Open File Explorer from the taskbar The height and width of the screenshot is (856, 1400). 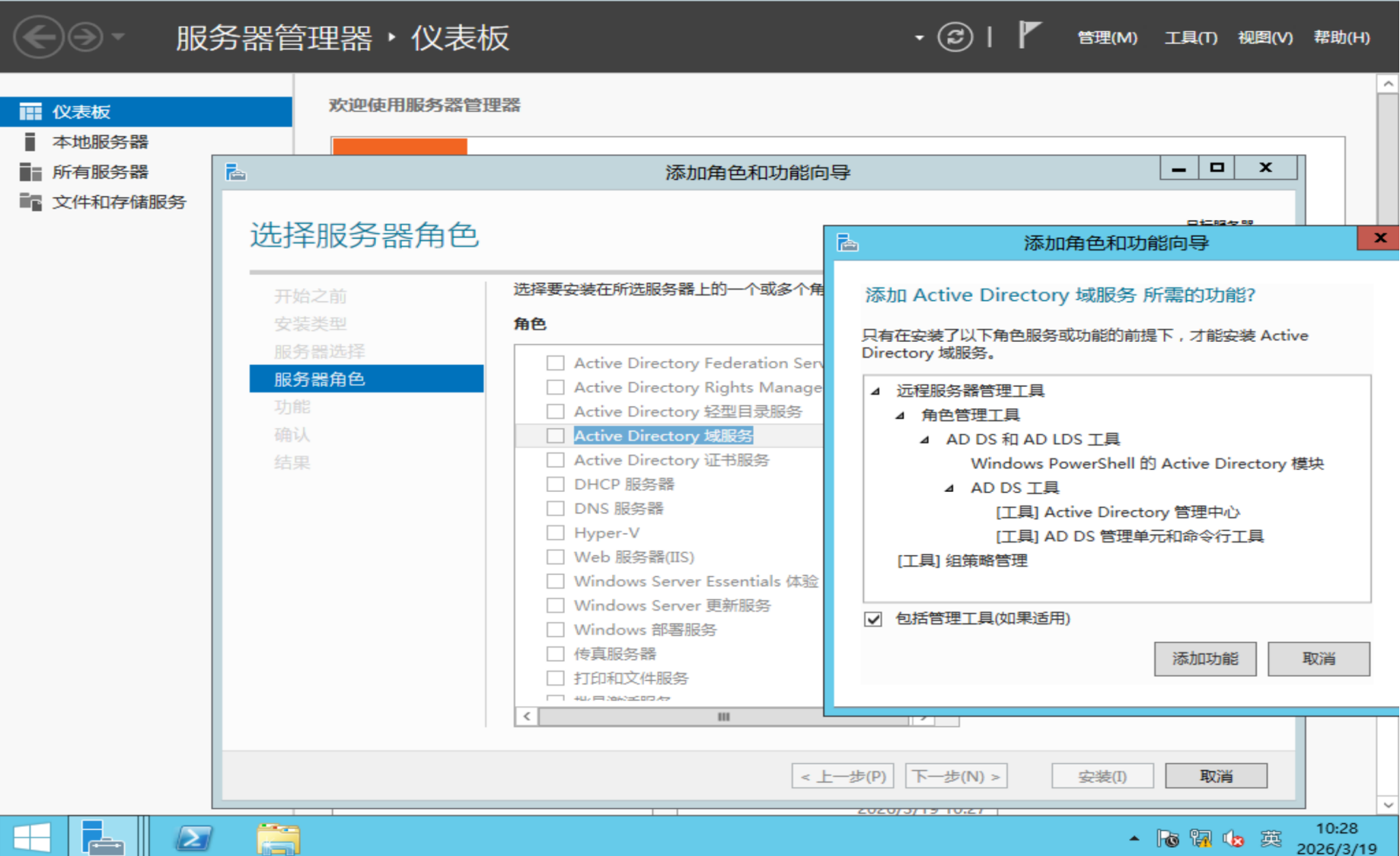[x=279, y=838]
